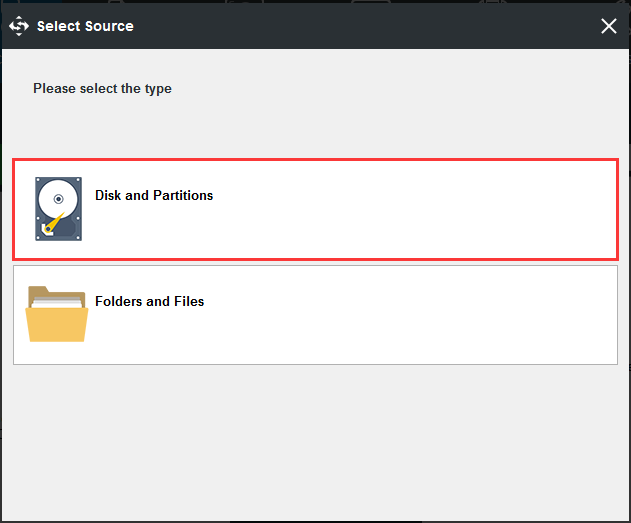Choose the Disk and Partitions option
Image resolution: width=631 pixels, height=523 pixels.
click(316, 209)
